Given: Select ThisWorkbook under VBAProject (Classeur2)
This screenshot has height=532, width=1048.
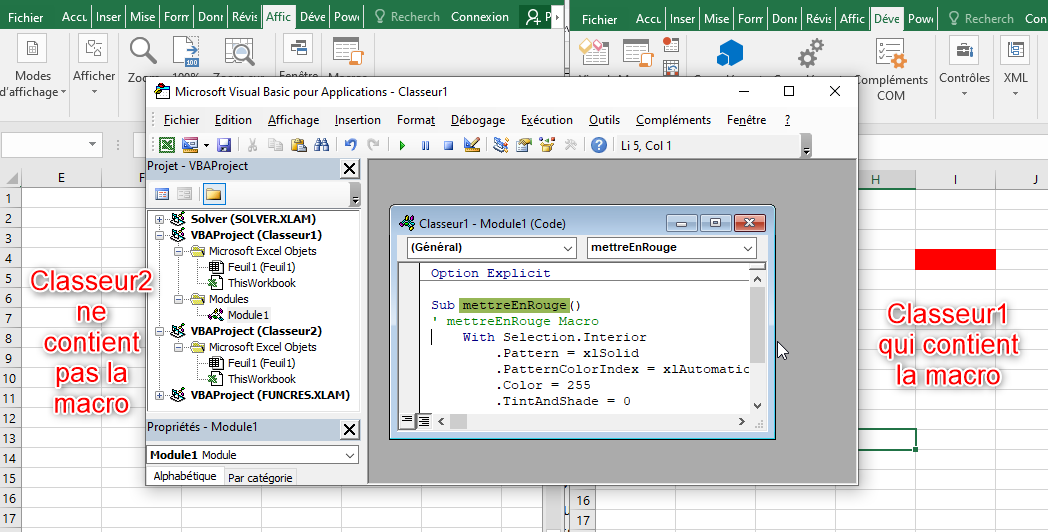Looking at the screenshot, I should tap(261, 379).
